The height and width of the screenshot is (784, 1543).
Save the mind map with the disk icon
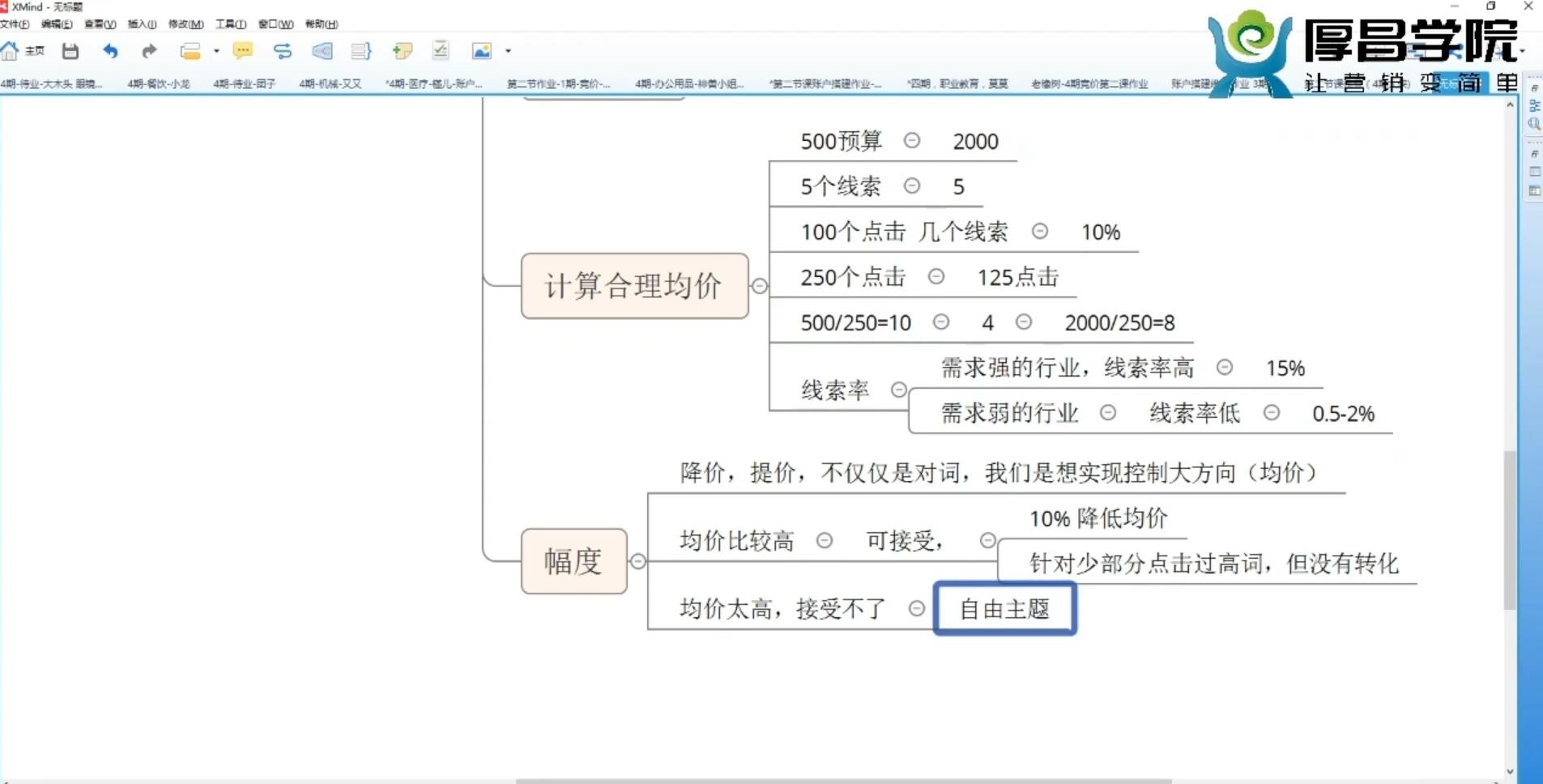tap(70, 51)
